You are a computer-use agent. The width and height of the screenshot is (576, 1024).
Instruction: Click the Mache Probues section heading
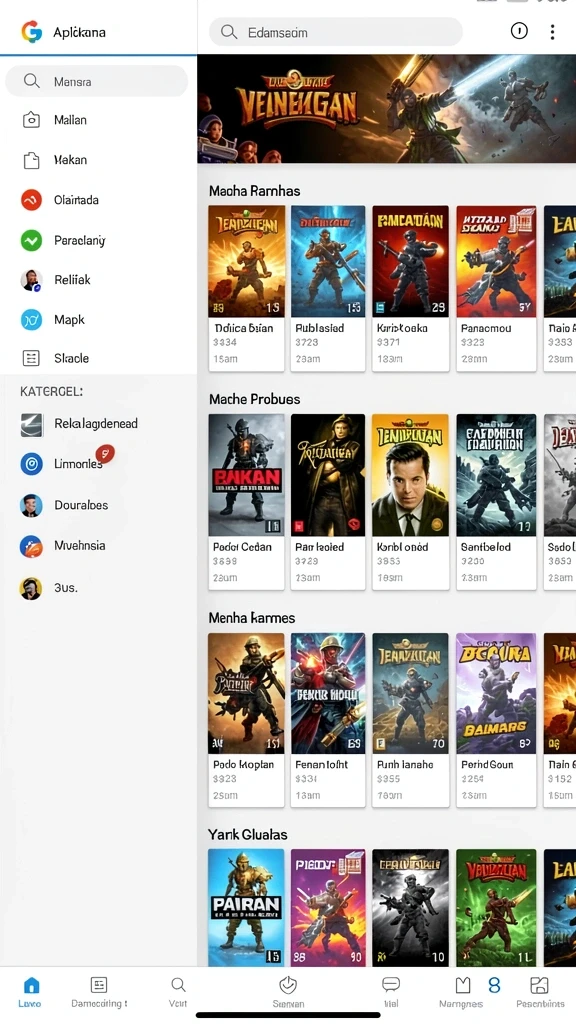coord(255,399)
